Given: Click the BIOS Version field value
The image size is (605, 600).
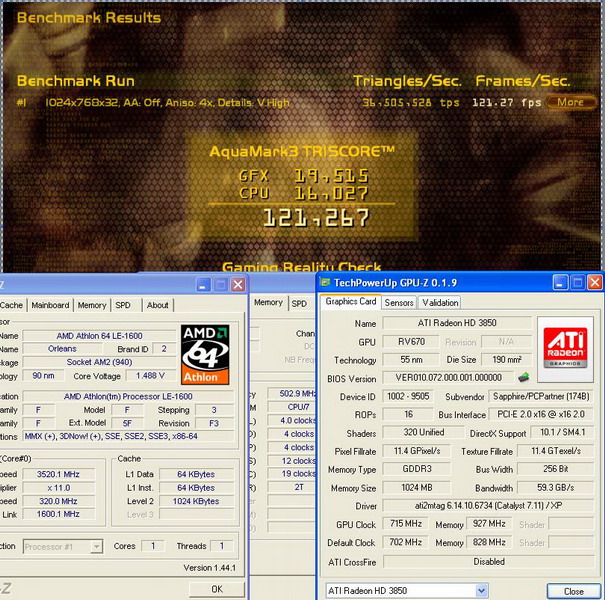Looking at the screenshot, I should (x=448, y=378).
